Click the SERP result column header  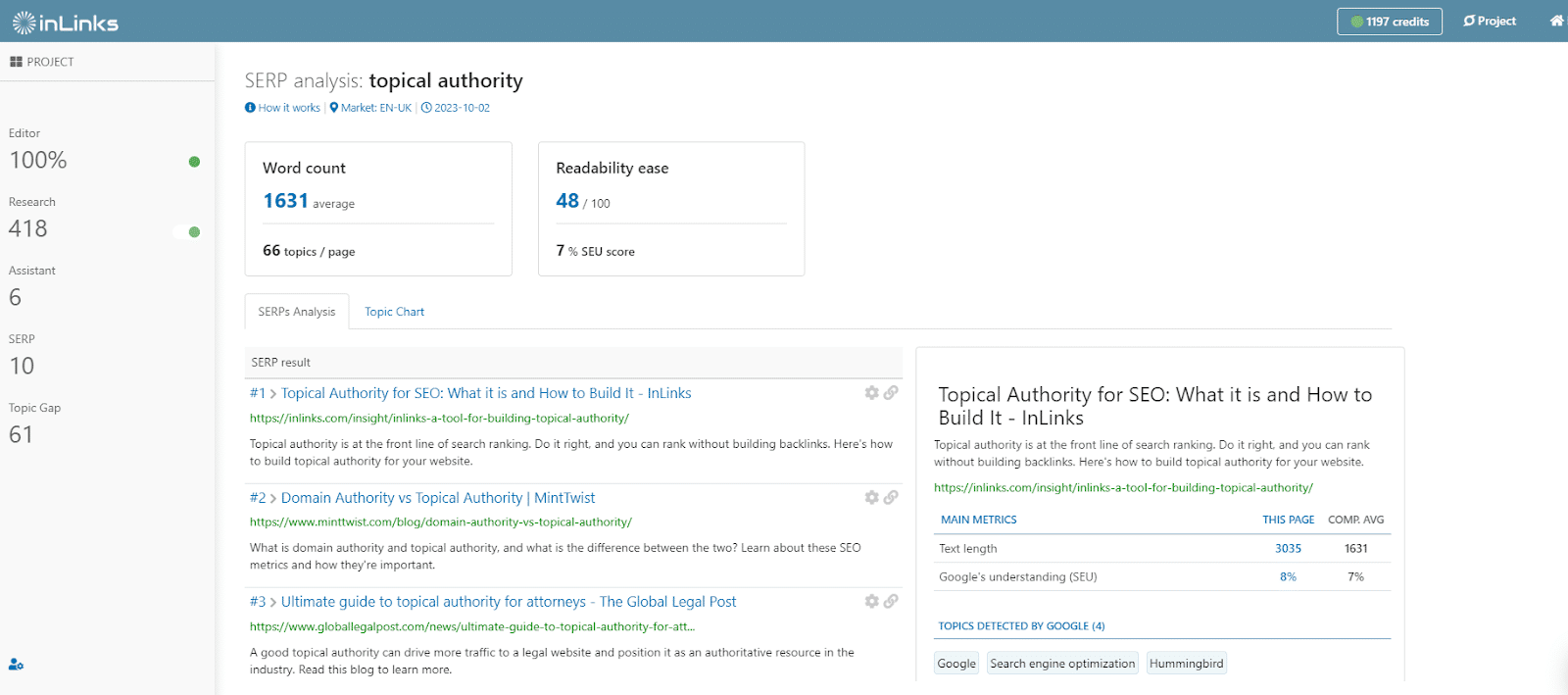(x=280, y=363)
